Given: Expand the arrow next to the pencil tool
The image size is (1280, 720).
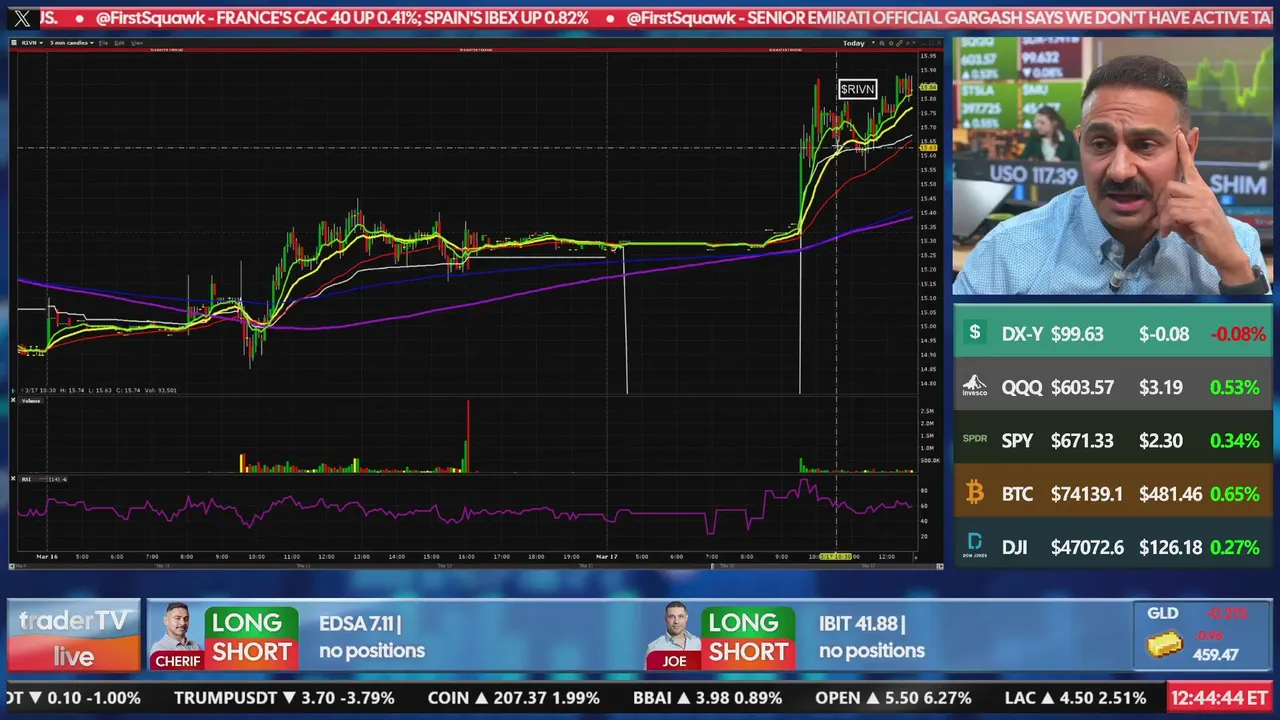Looking at the screenshot, I should pyautogui.click(x=914, y=43).
